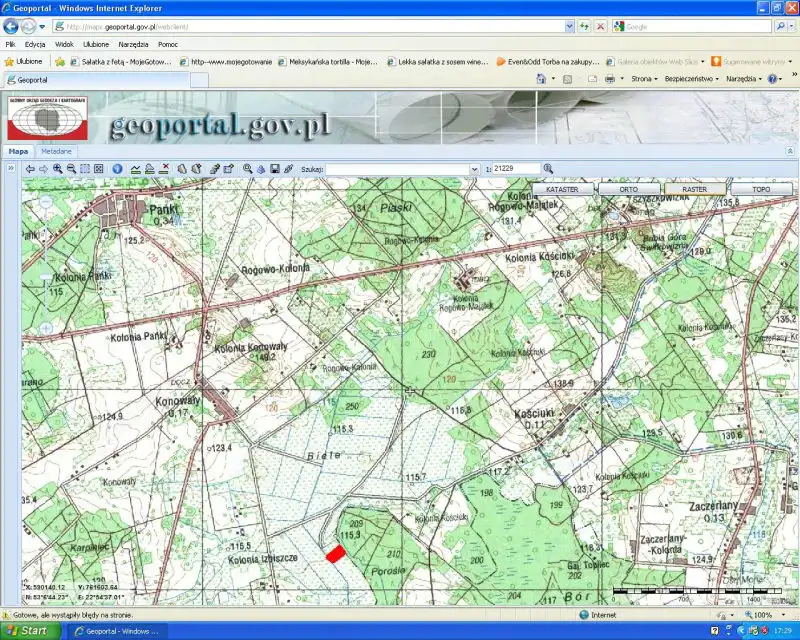Open the address bar history dropdown
This screenshot has height=640, width=800.
(x=569, y=27)
